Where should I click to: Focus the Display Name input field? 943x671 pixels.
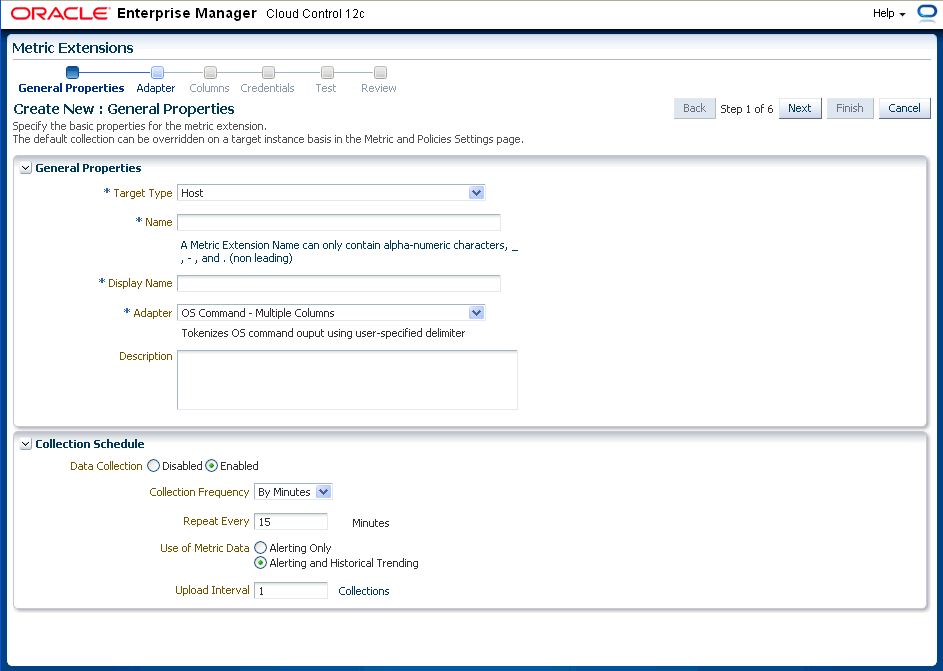coord(339,283)
